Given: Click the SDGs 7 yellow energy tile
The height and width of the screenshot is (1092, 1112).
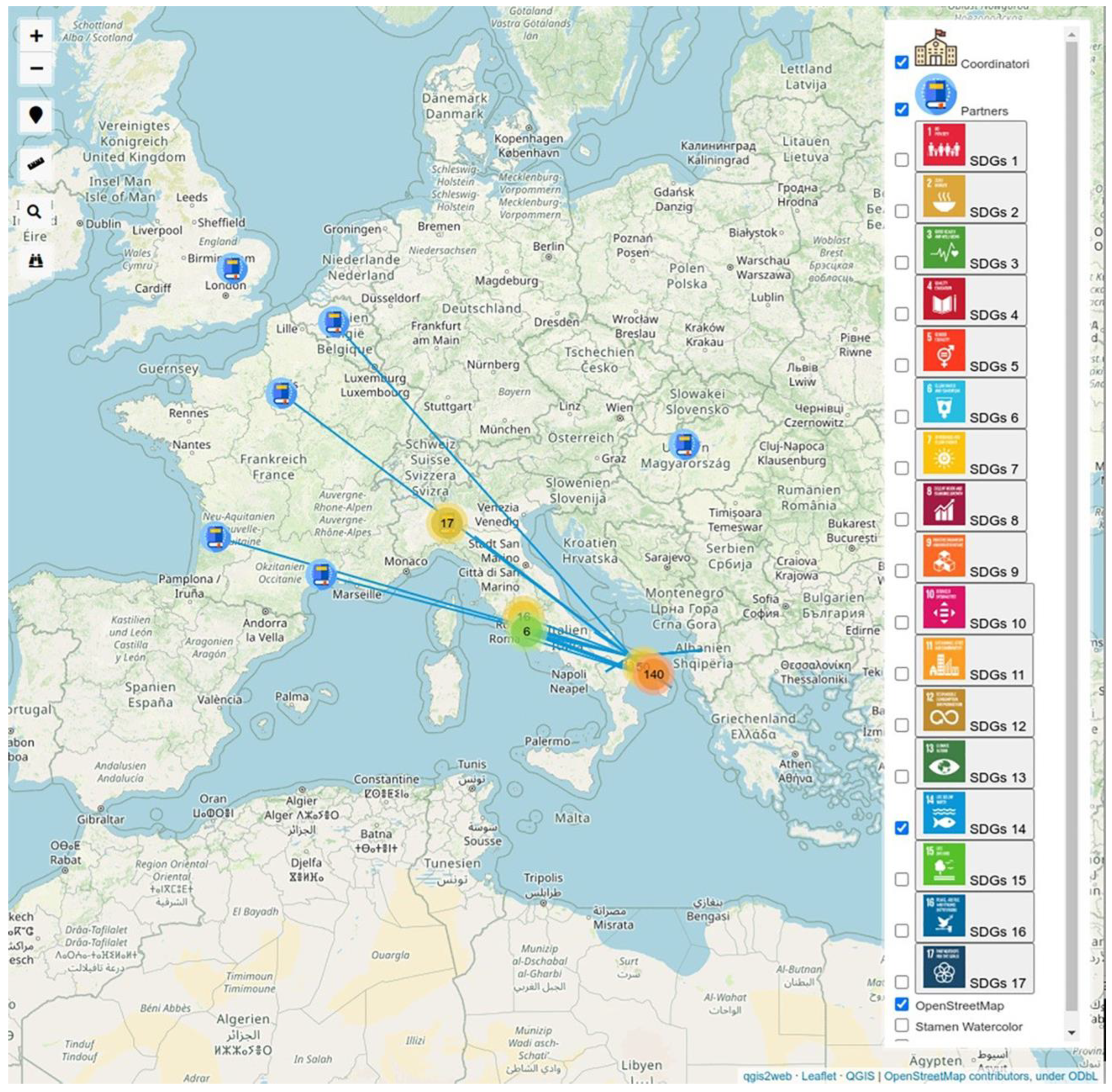Looking at the screenshot, I should click(x=944, y=454).
